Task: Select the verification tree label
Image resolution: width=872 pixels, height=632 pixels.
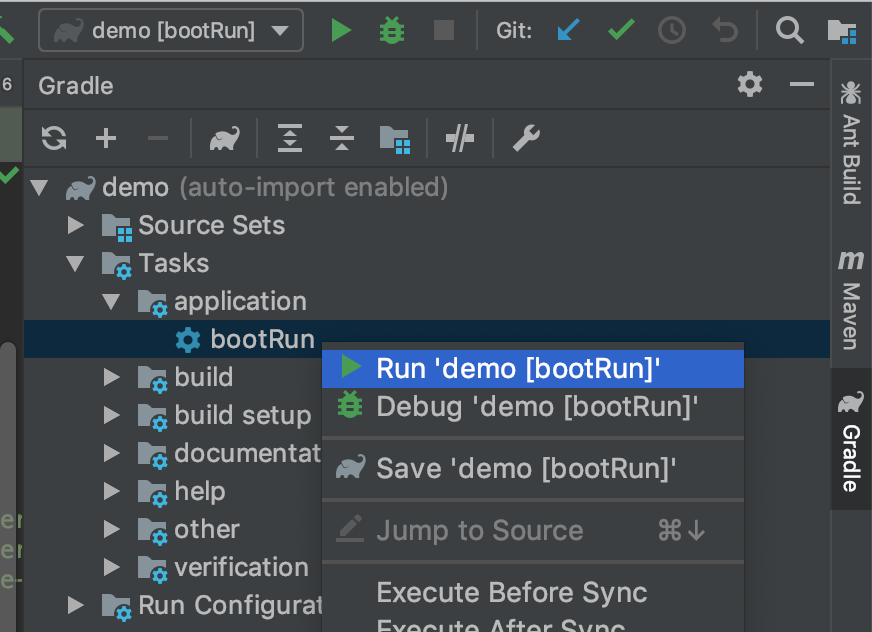Action: click(241, 567)
